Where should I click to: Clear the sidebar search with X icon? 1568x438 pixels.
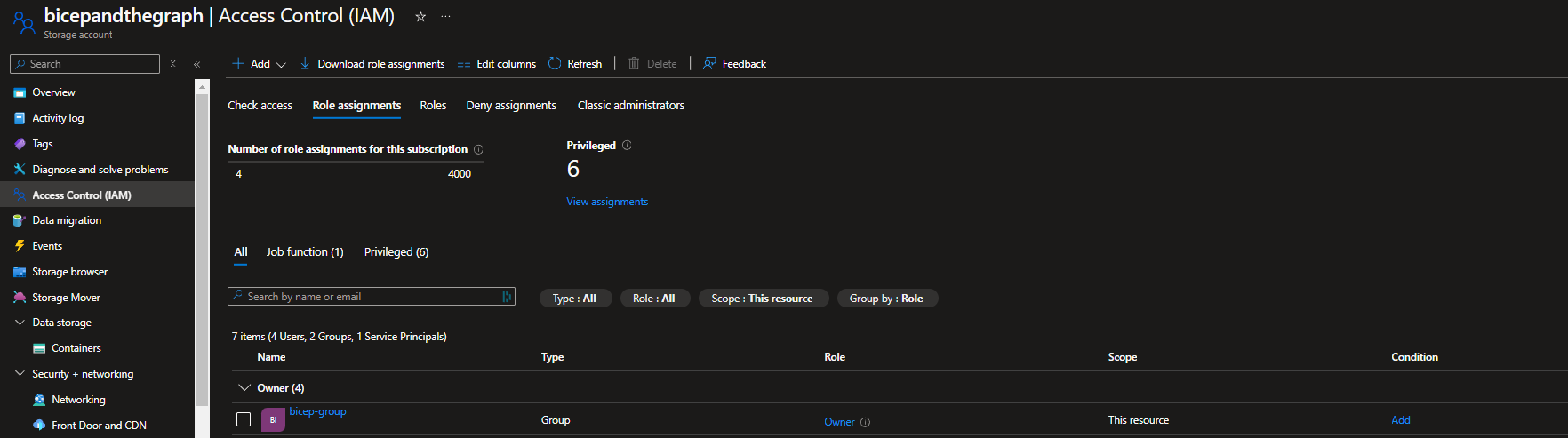[173, 64]
